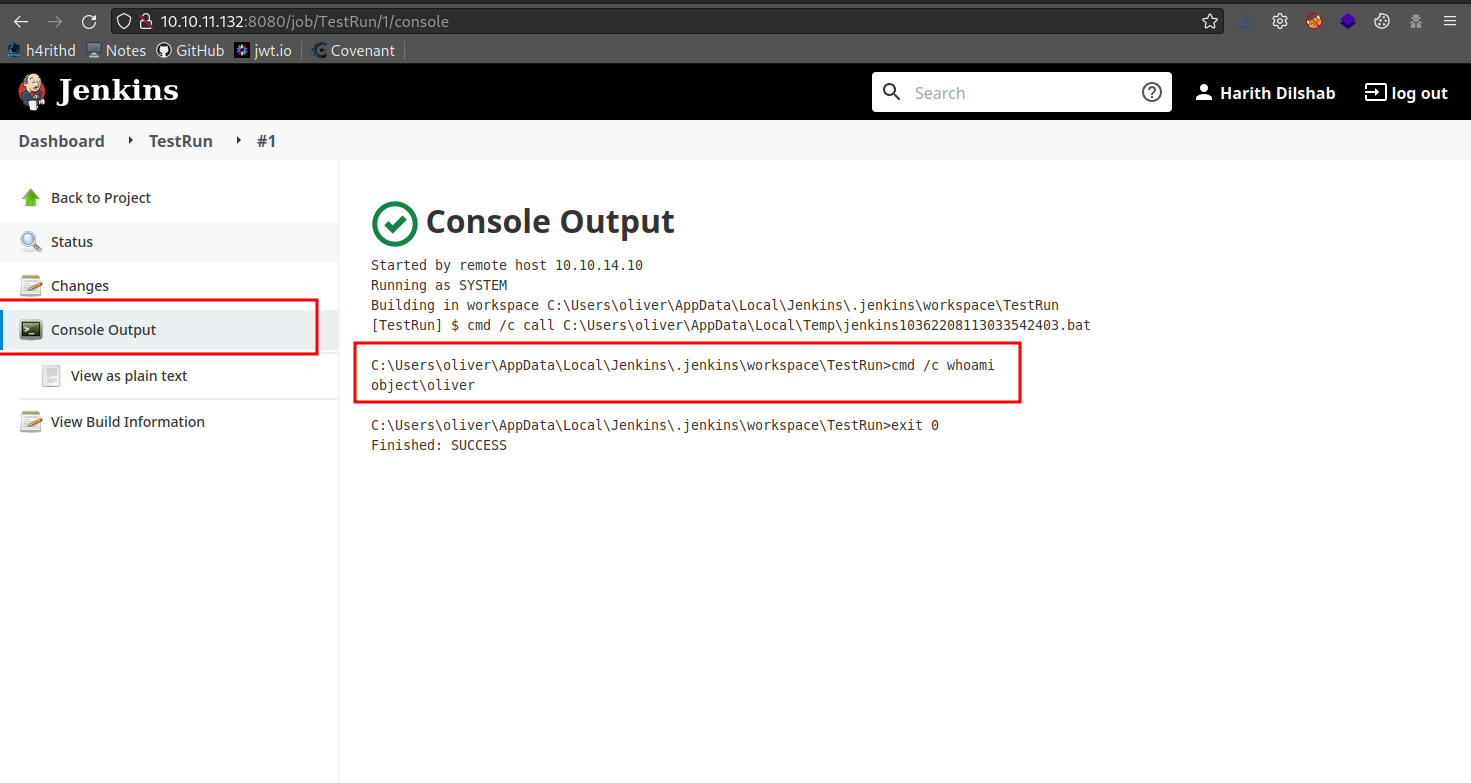Focus the Jenkins search input field
This screenshot has width=1471, height=783.
click(1022, 93)
